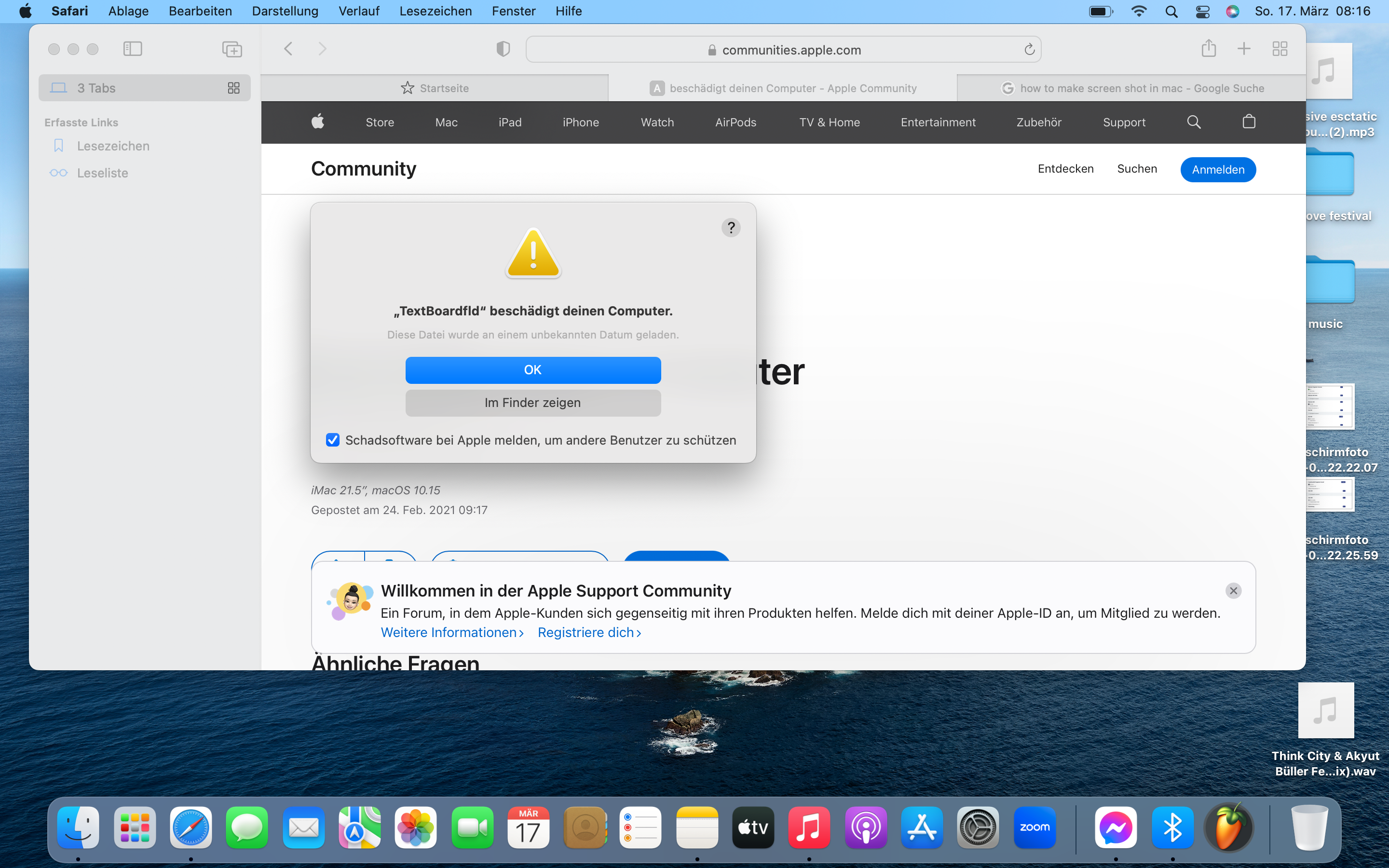
Task: Dismiss the welcome banner with its X
Action: 1233,591
